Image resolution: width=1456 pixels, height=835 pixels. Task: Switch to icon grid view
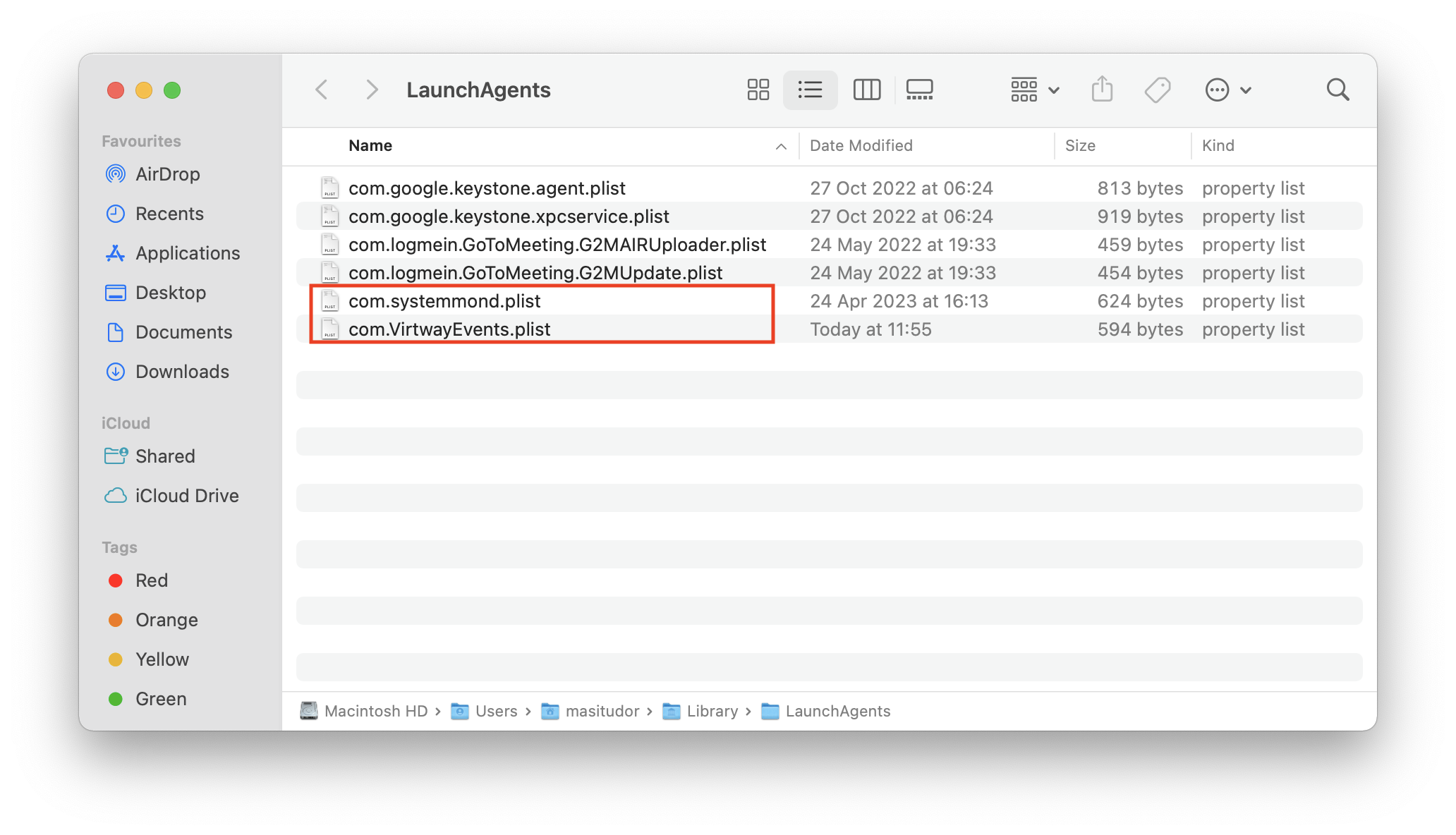click(758, 90)
